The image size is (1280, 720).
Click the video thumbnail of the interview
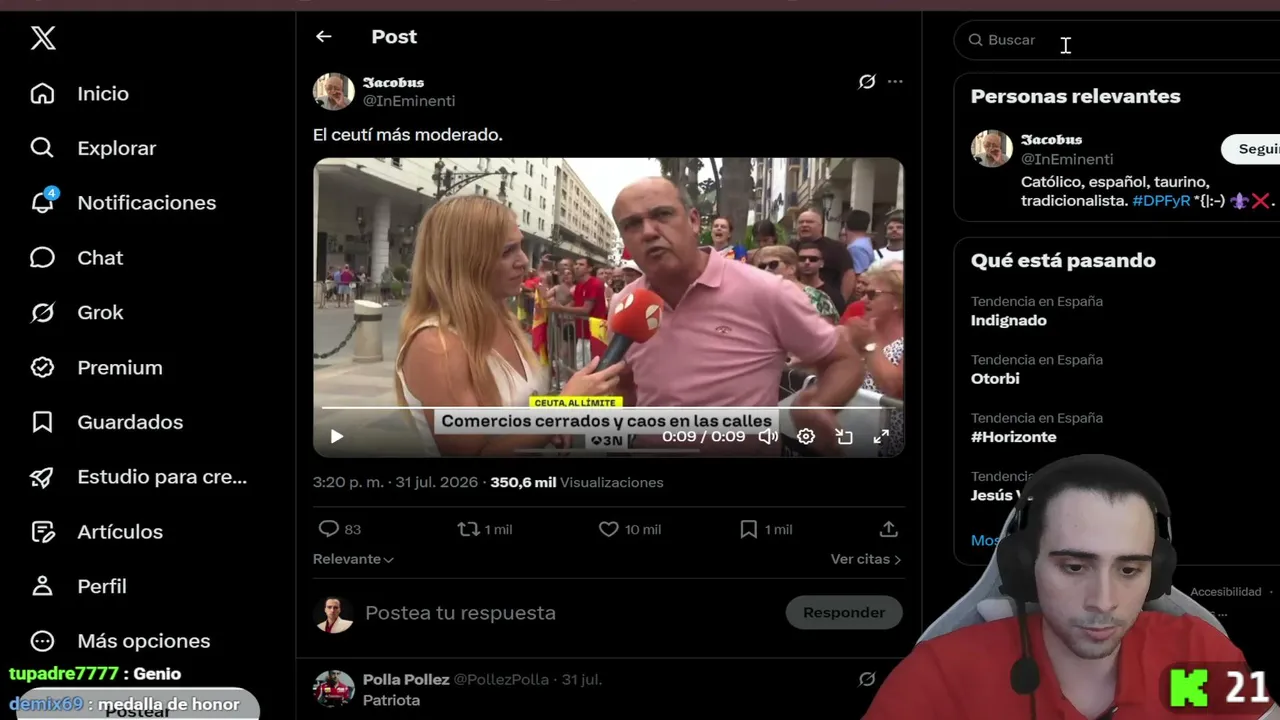point(608,307)
